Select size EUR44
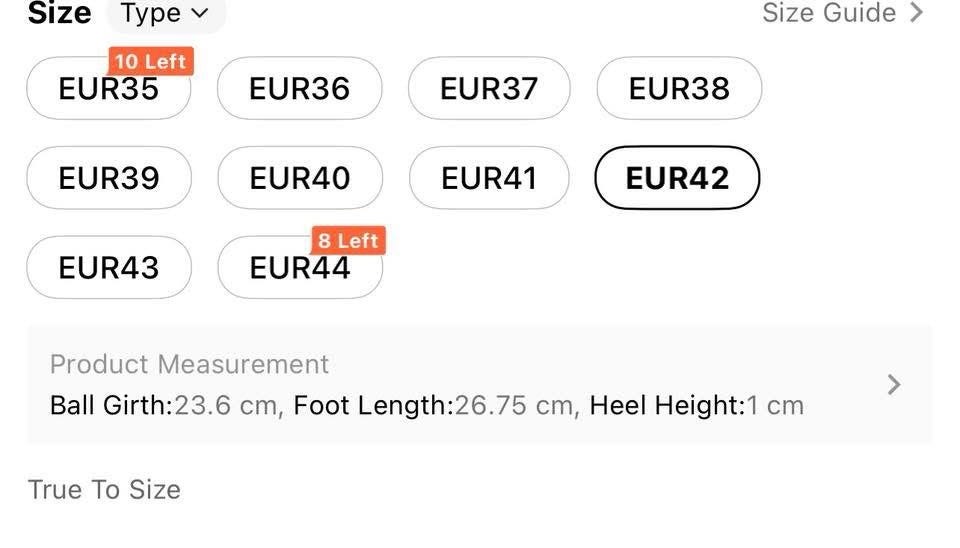The height and width of the screenshot is (548, 960). (x=299, y=268)
